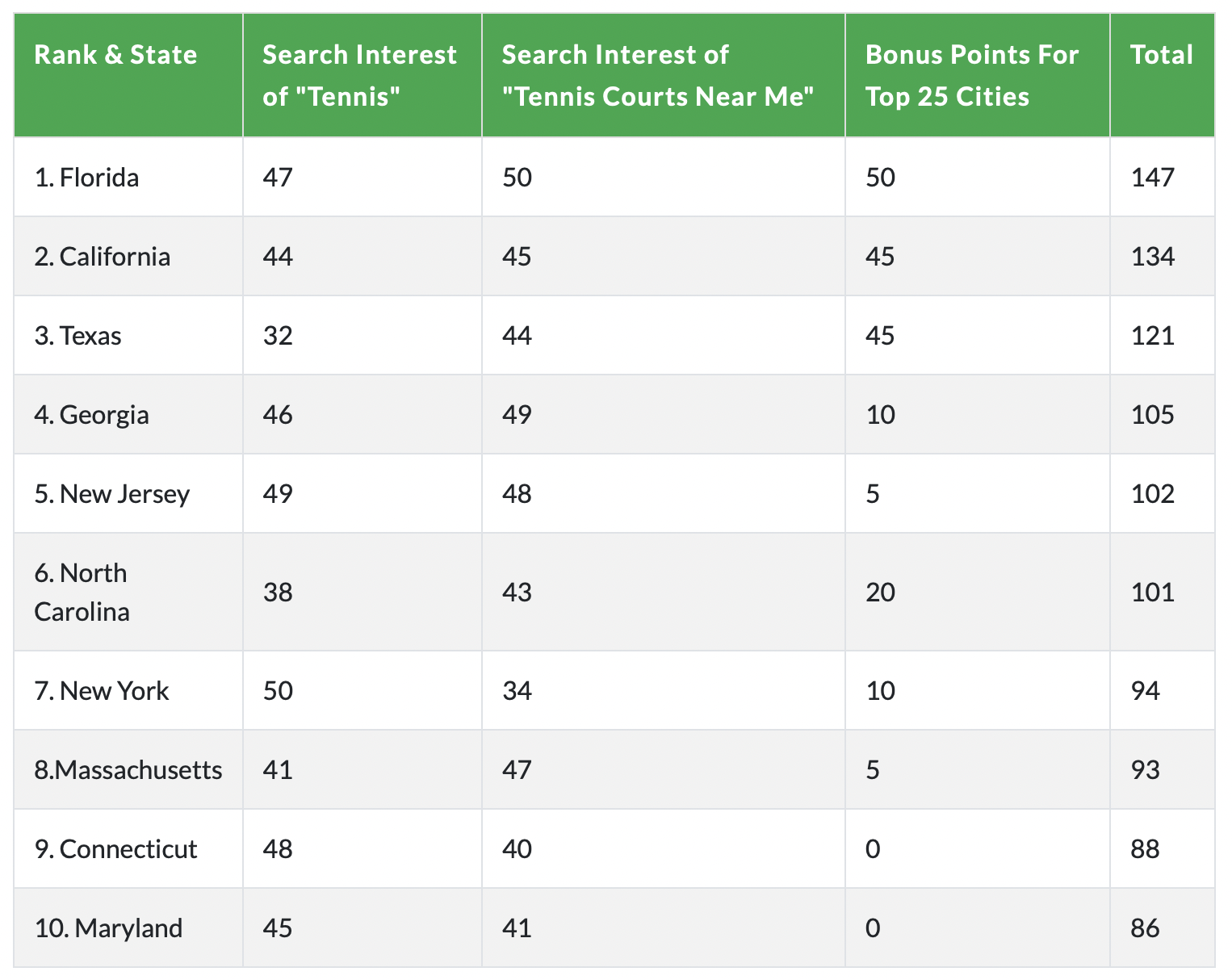Select the 'Search Interest of "Tennis"' header
This screenshot has width=1232, height=980.
360,75
